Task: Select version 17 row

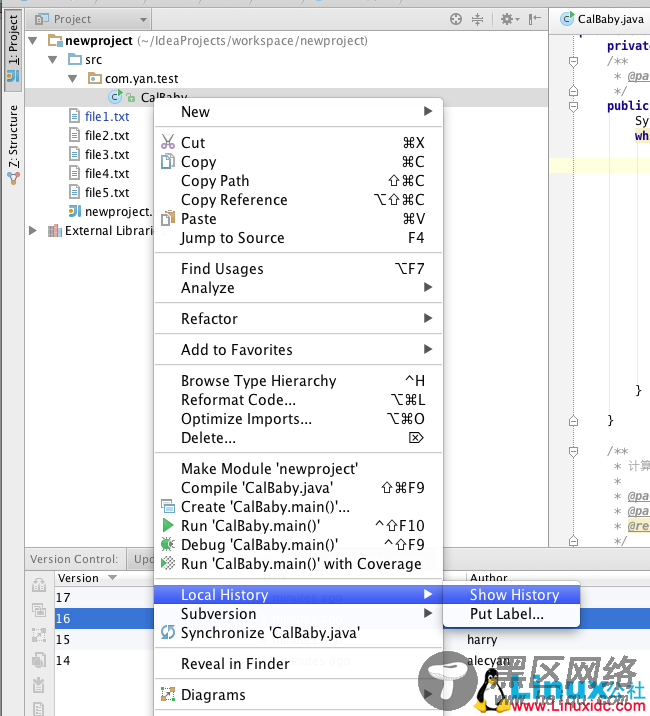Action: pyautogui.click(x=104, y=597)
